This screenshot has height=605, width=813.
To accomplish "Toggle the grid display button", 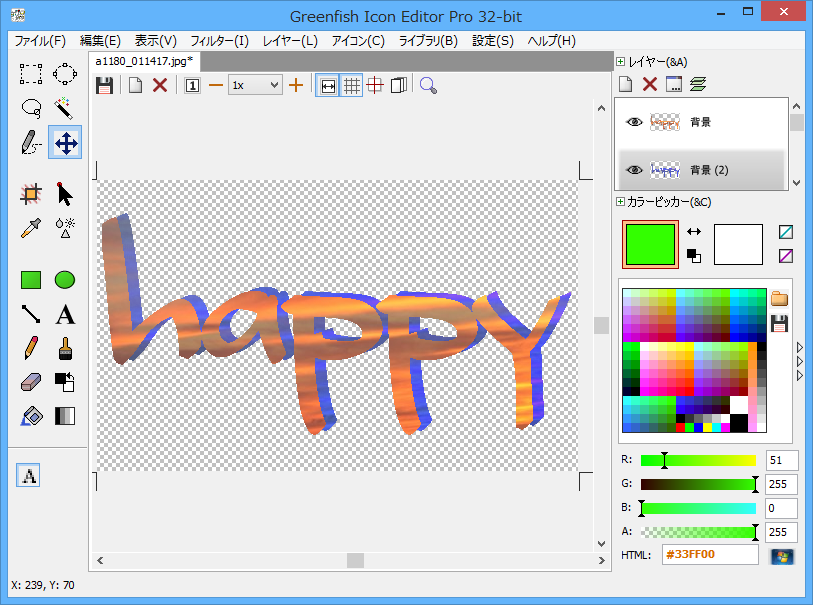I will (x=351, y=85).
